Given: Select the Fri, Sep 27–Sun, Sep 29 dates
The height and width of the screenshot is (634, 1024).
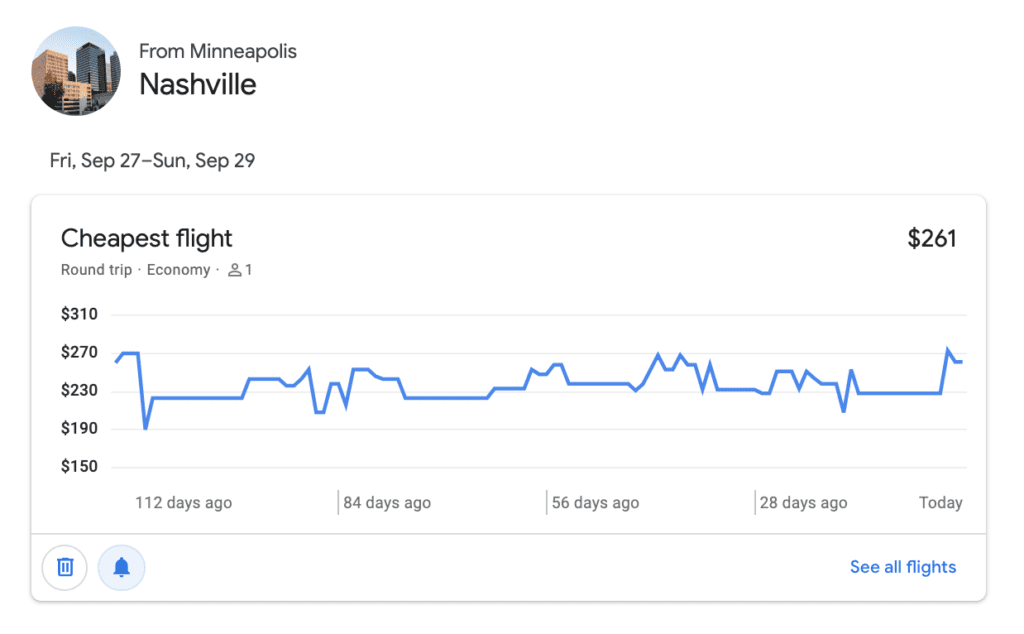Looking at the screenshot, I should point(152,160).
